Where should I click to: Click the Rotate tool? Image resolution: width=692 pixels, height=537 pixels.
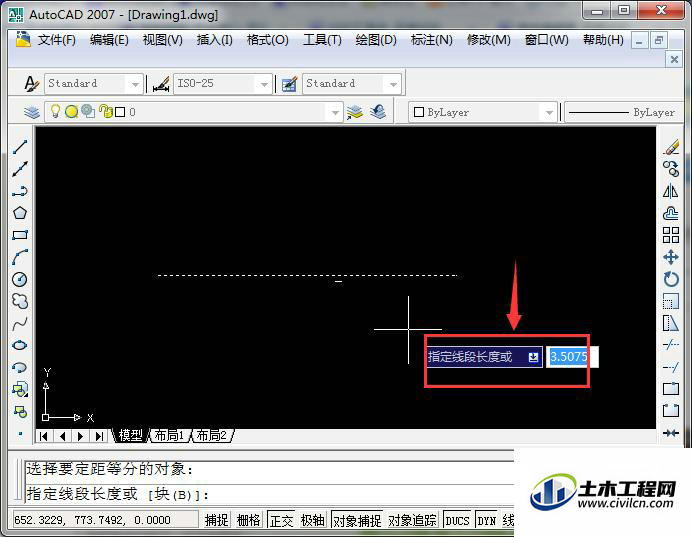(671, 279)
